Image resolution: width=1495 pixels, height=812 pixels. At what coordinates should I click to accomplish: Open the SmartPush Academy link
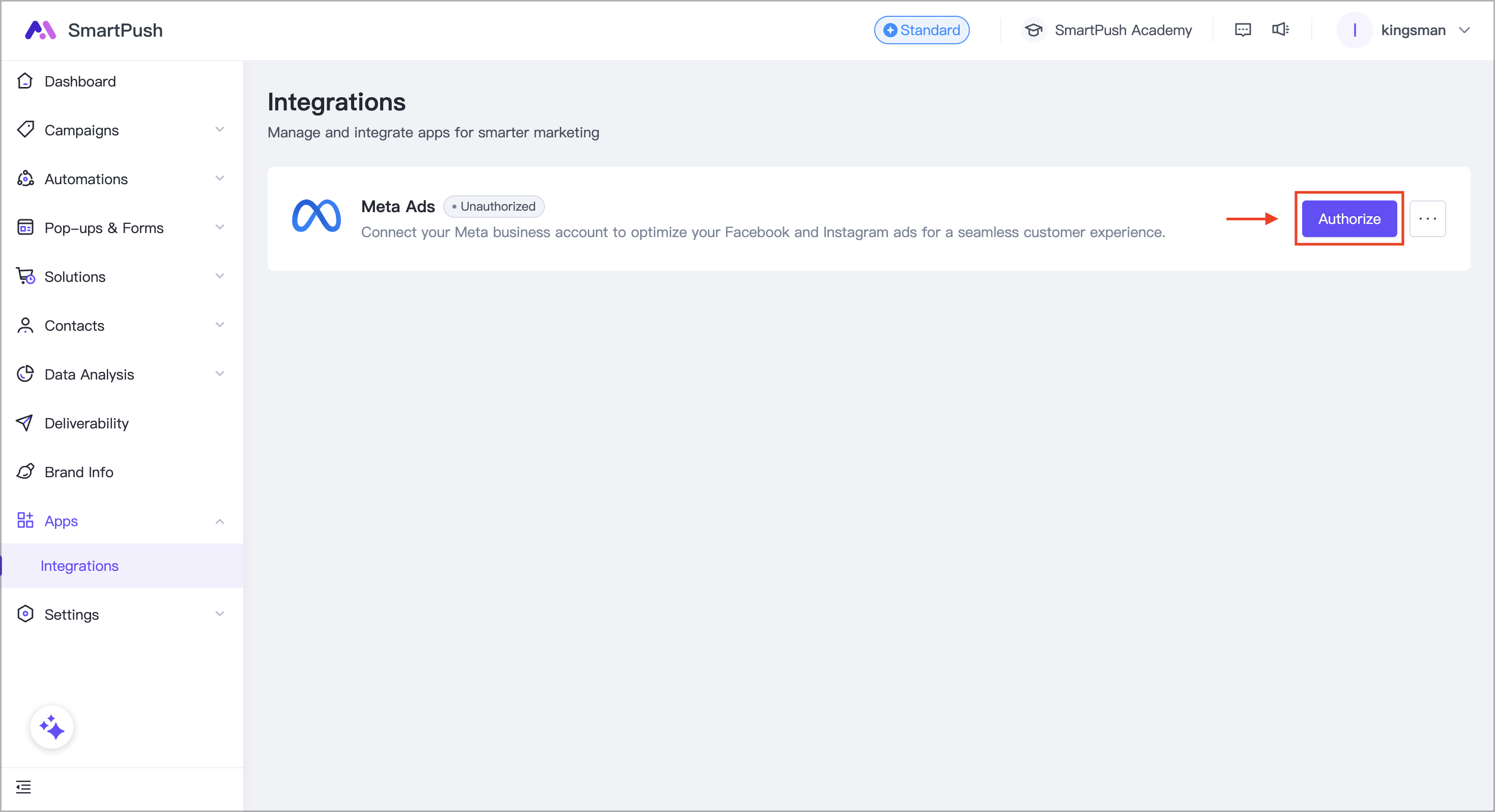[1123, 30]
